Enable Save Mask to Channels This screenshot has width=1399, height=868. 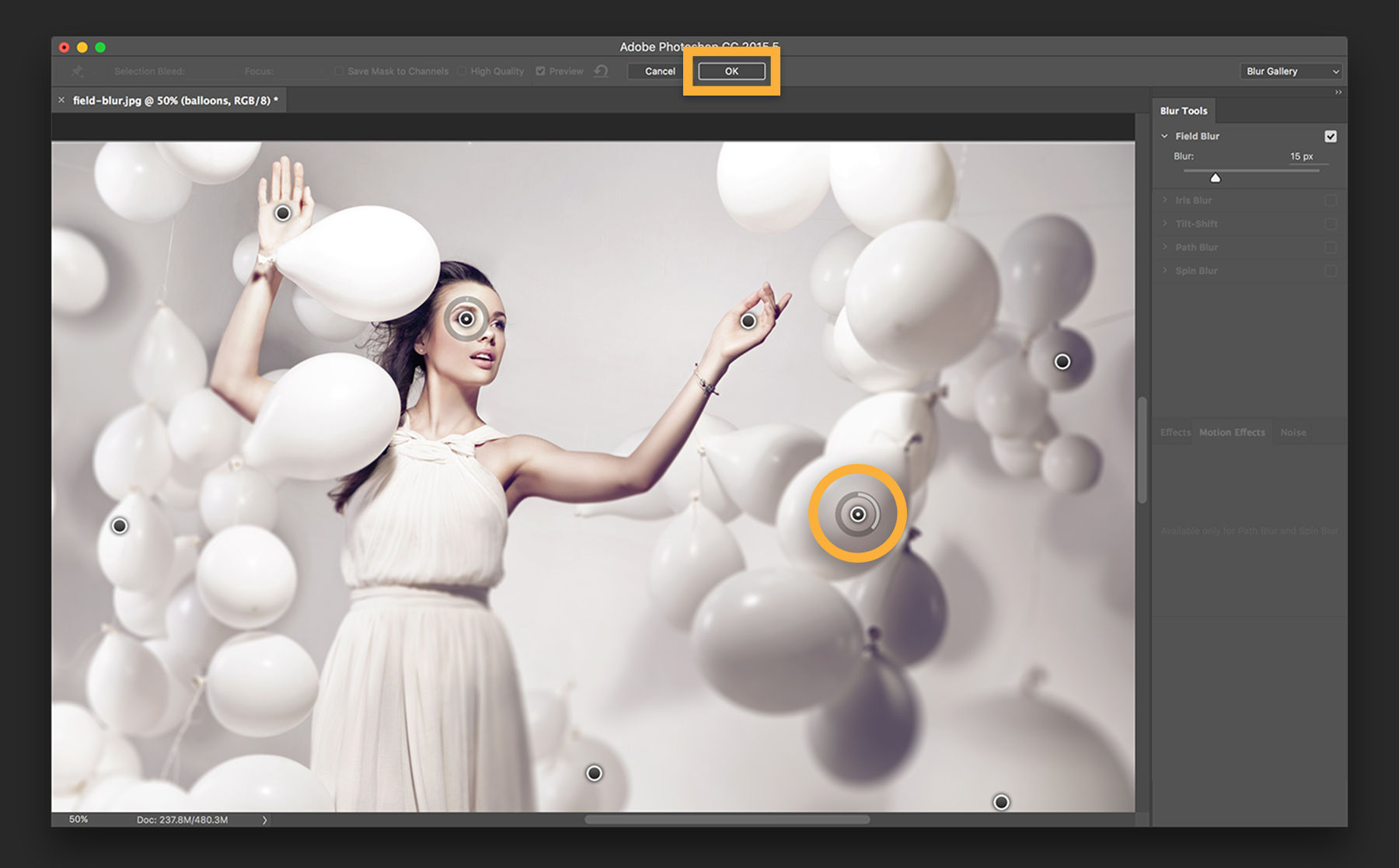click(339, 71)
